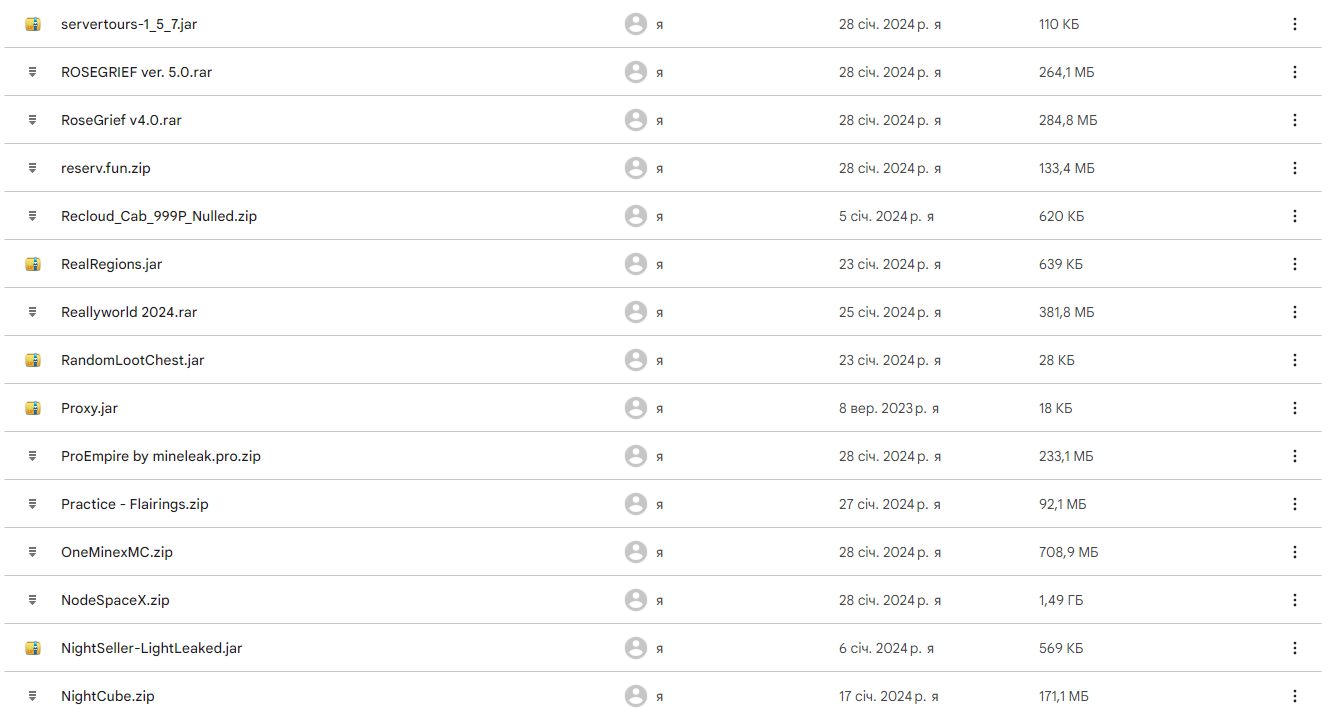Click owner avatar in OneMinexMC.zip row

[x=636, y=552]
